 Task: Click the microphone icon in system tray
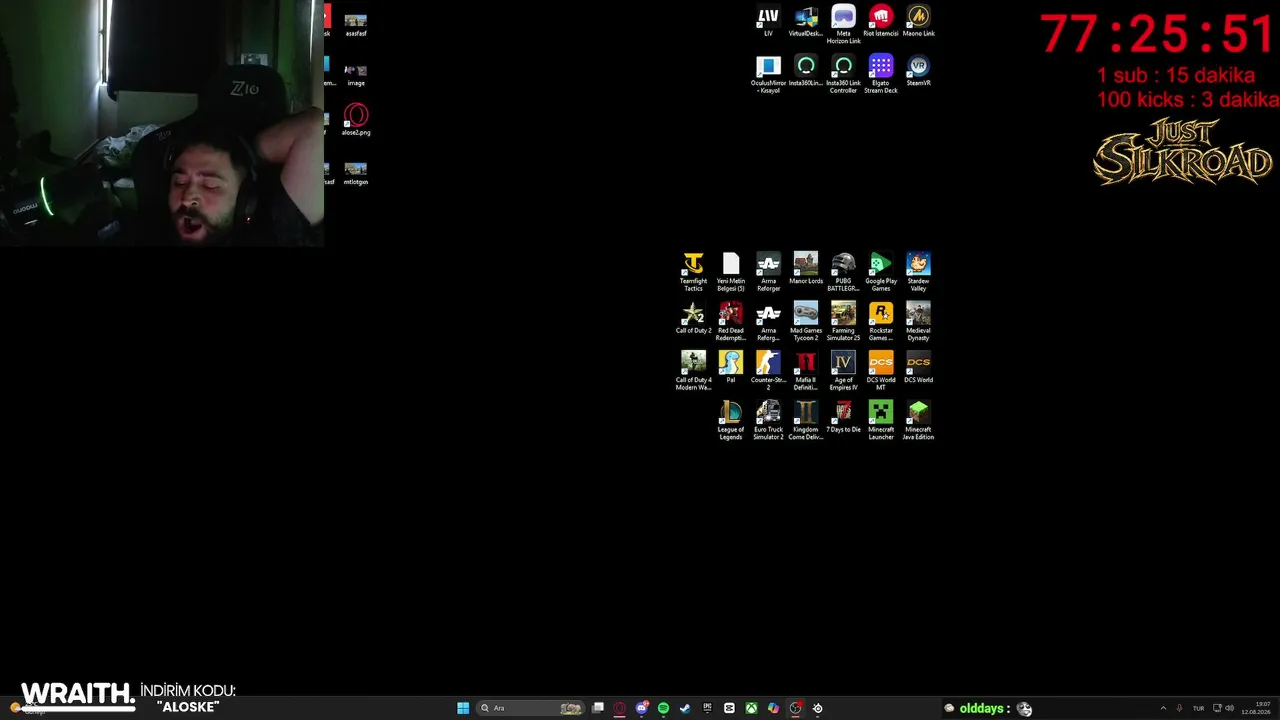(1180, 708)
